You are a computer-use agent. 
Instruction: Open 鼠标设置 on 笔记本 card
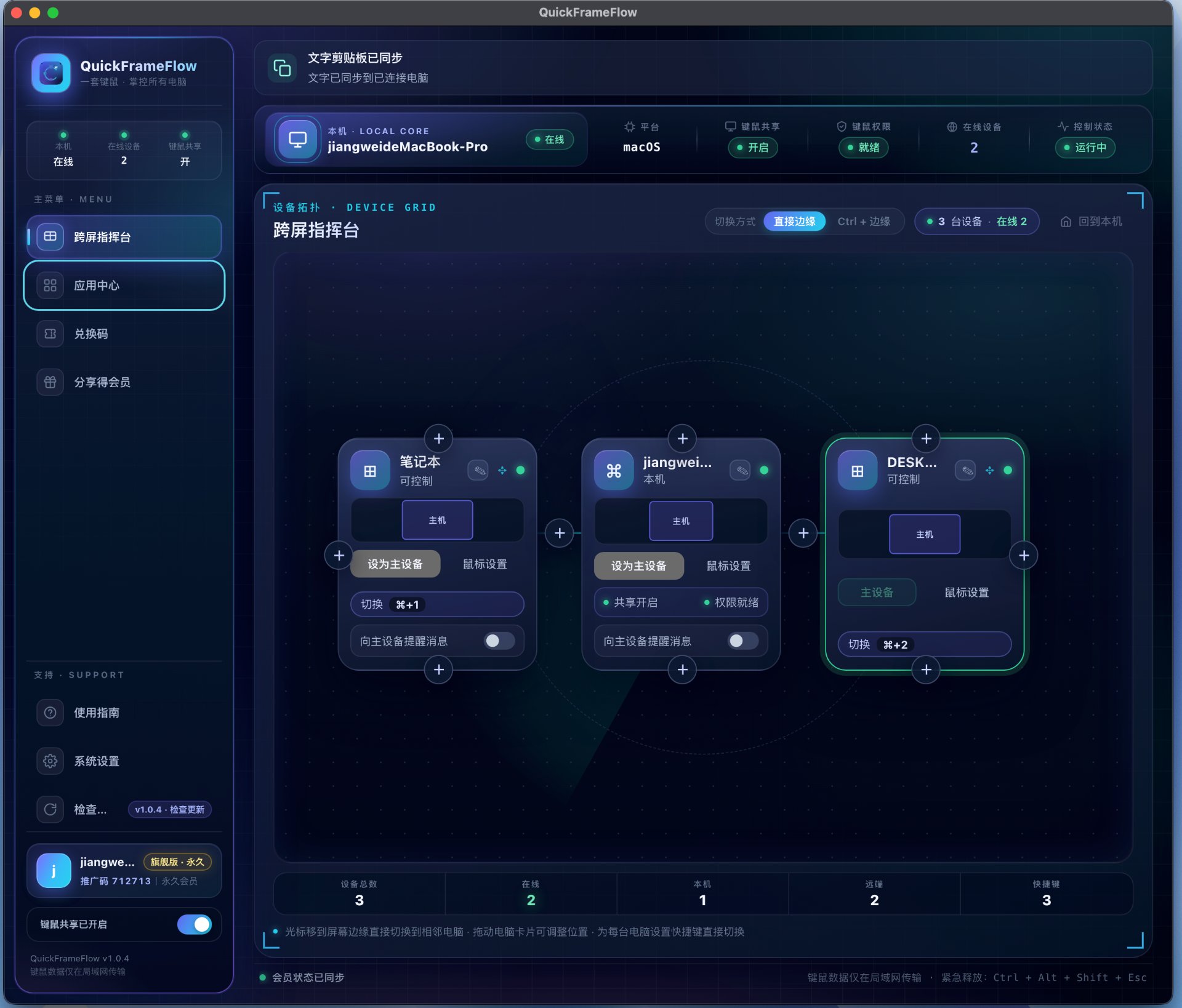[x=485, y=564]
